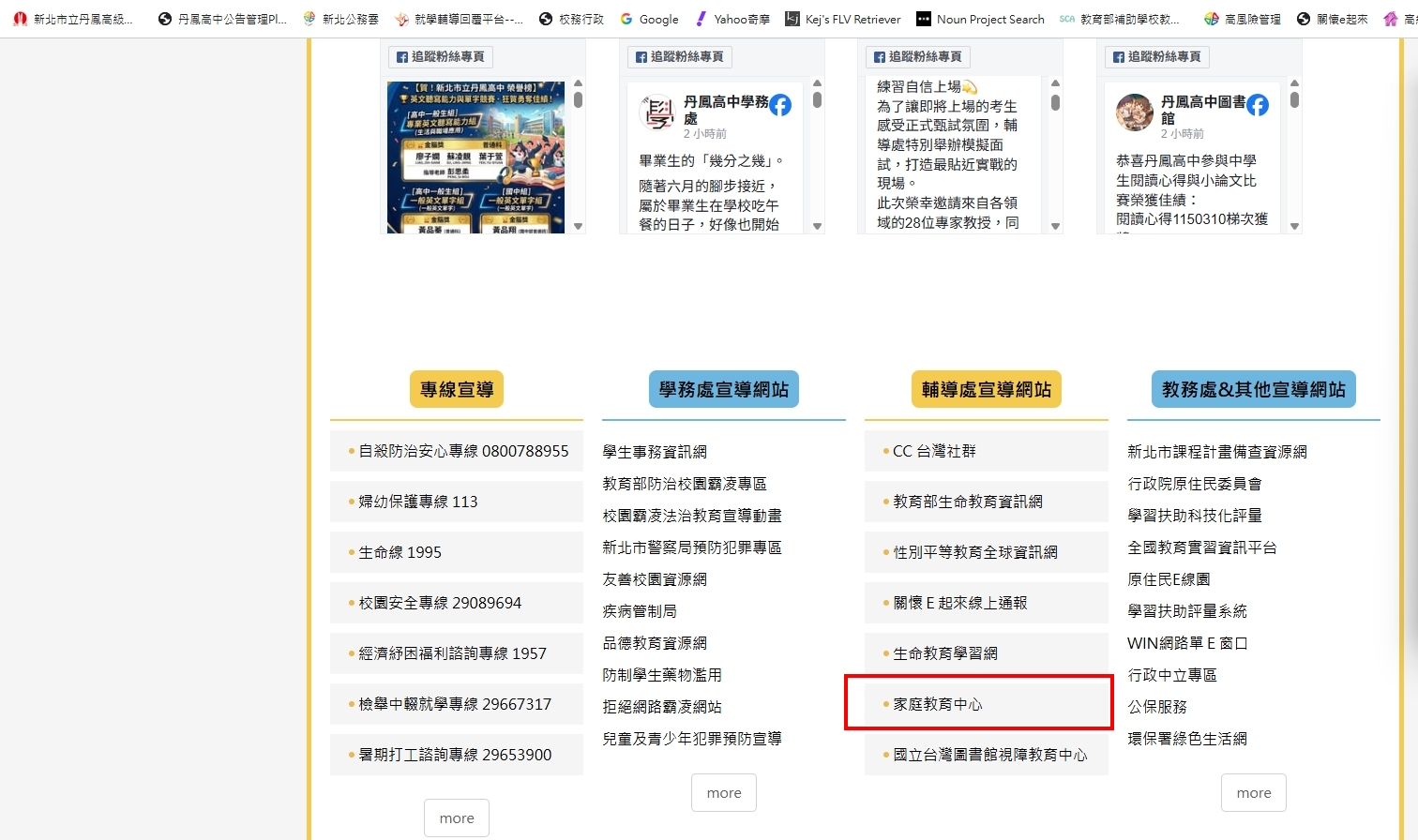Click more under 教務處&其他宣導網站 list
Screen dimensions: 1418x840
tap(1254, 793)
